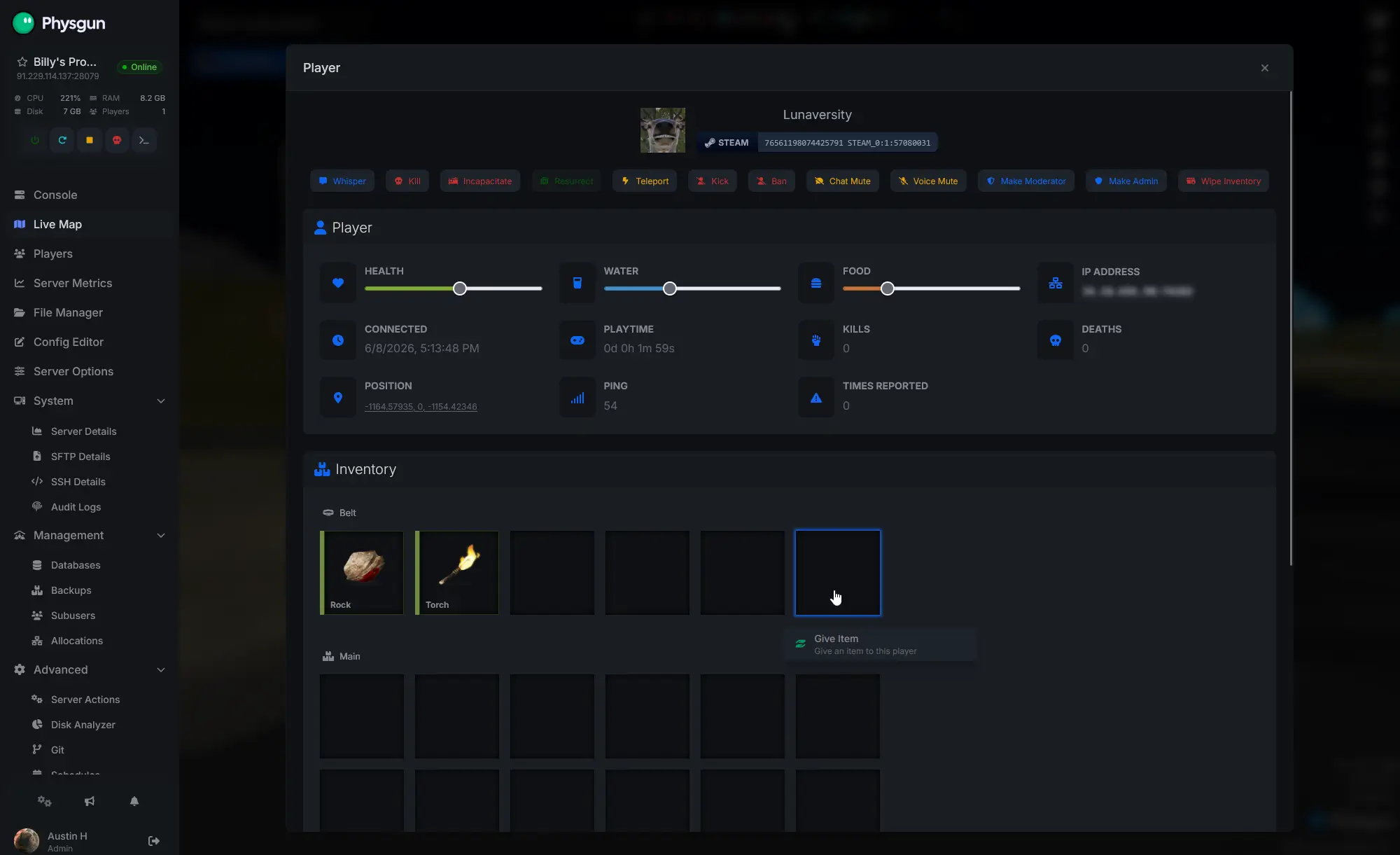Click the restart server icon

[62, 140]
